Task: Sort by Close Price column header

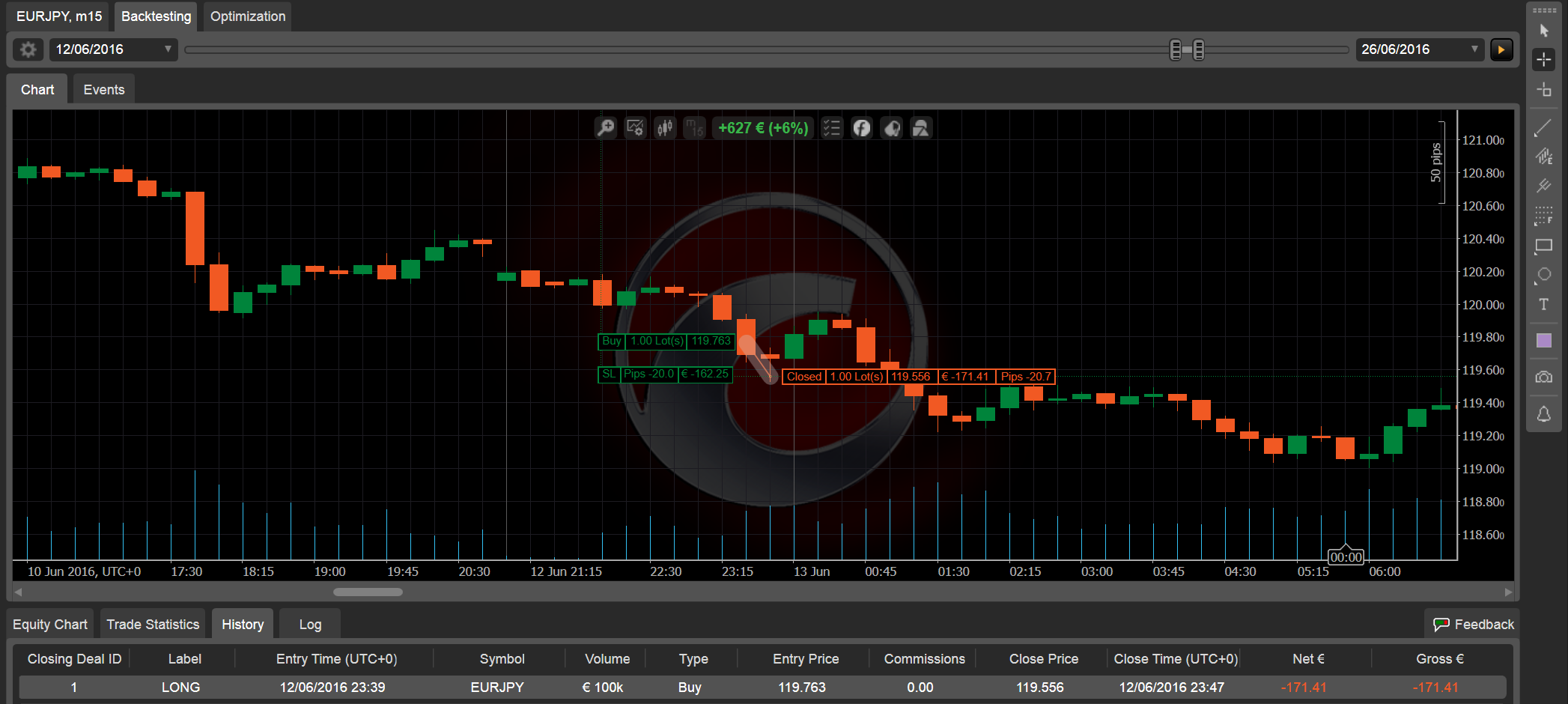Action: (x=1044, y=659)
